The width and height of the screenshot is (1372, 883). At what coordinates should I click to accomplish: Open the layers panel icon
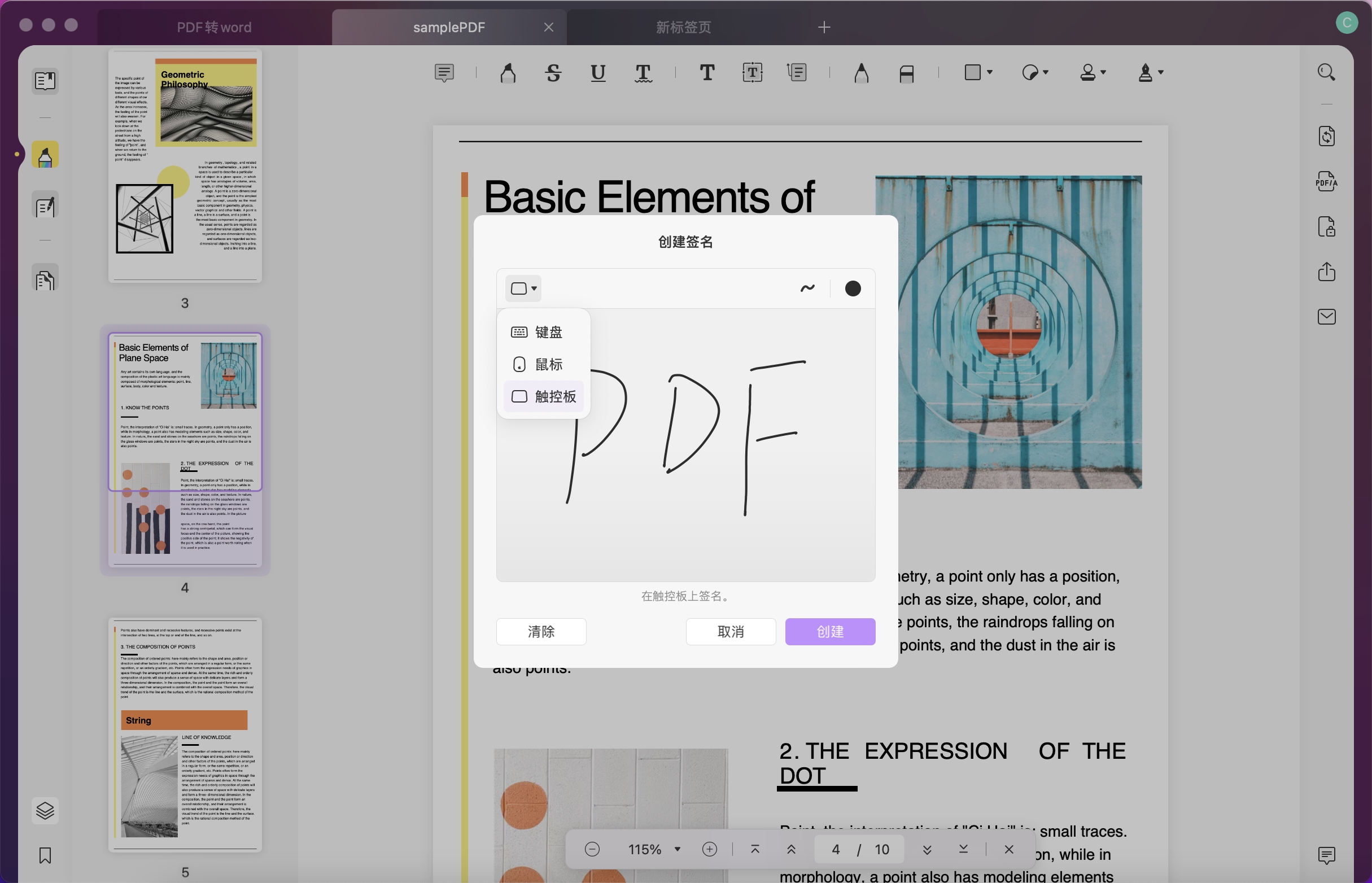(45, 811)
